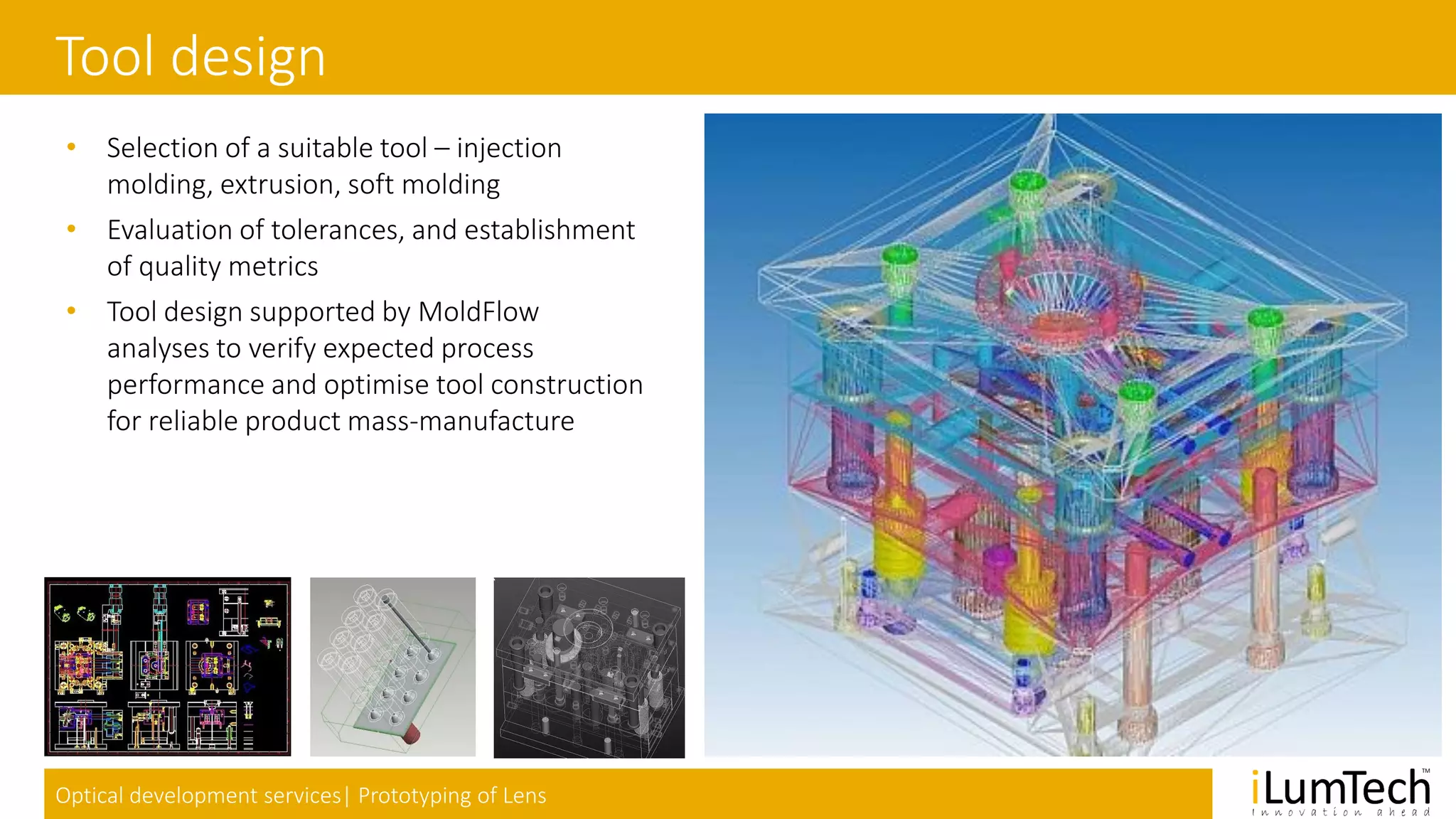Click the third orange bullet point marker

71,311
